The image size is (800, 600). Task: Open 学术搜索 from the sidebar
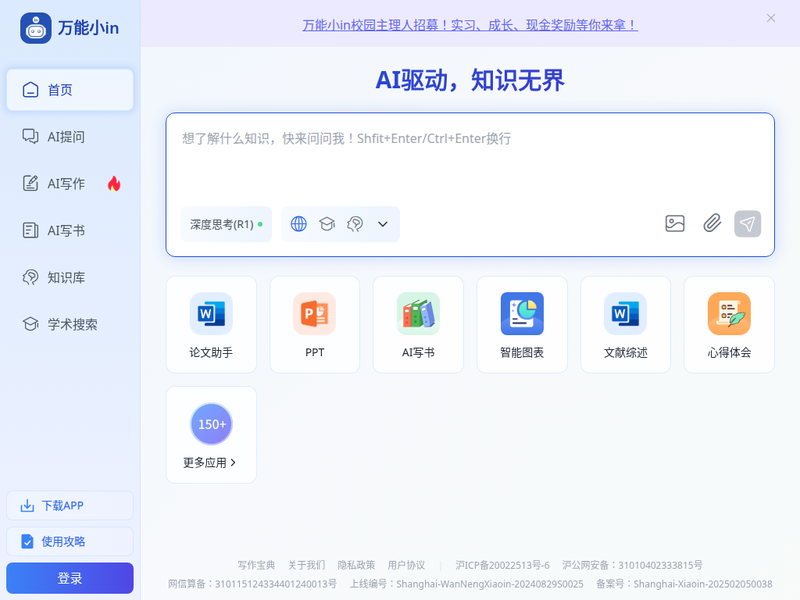click(70, 324)
